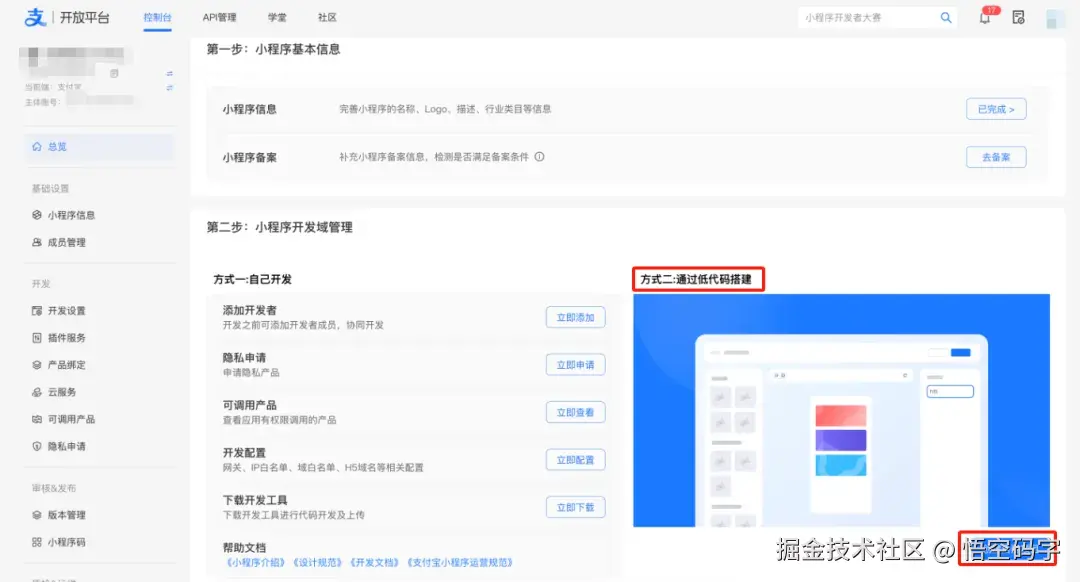Viewport: 1080px width, 582px height.
Task: Click the search magnifier icon
Action: (946, 18)
